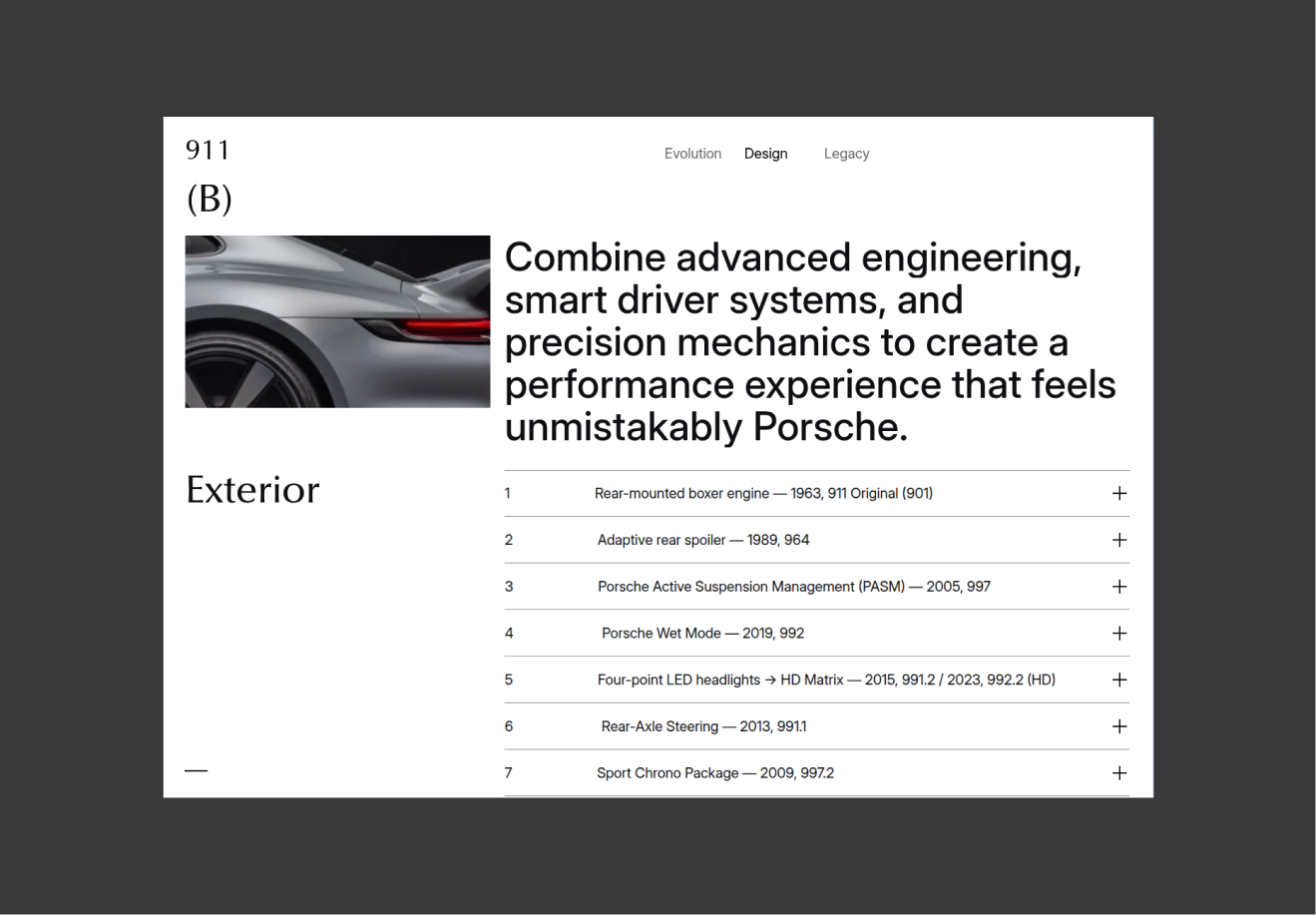The width and height of the screenshot is (1316, 915).
Task: Select row 1 Rear-mounted boxer engine text
Action: pos(763,493)
